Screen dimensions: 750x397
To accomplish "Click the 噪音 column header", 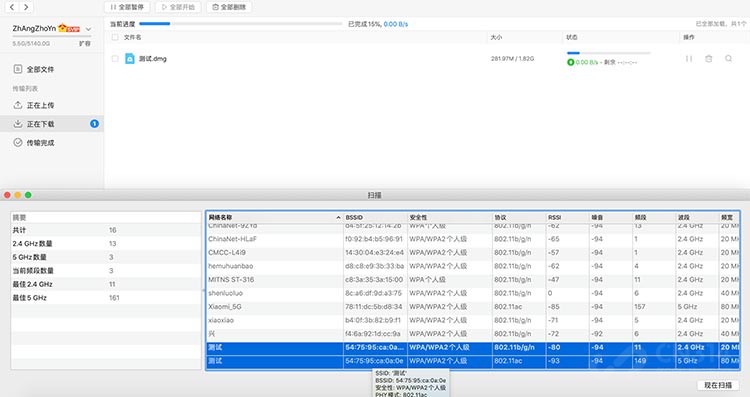I will 611,217.
